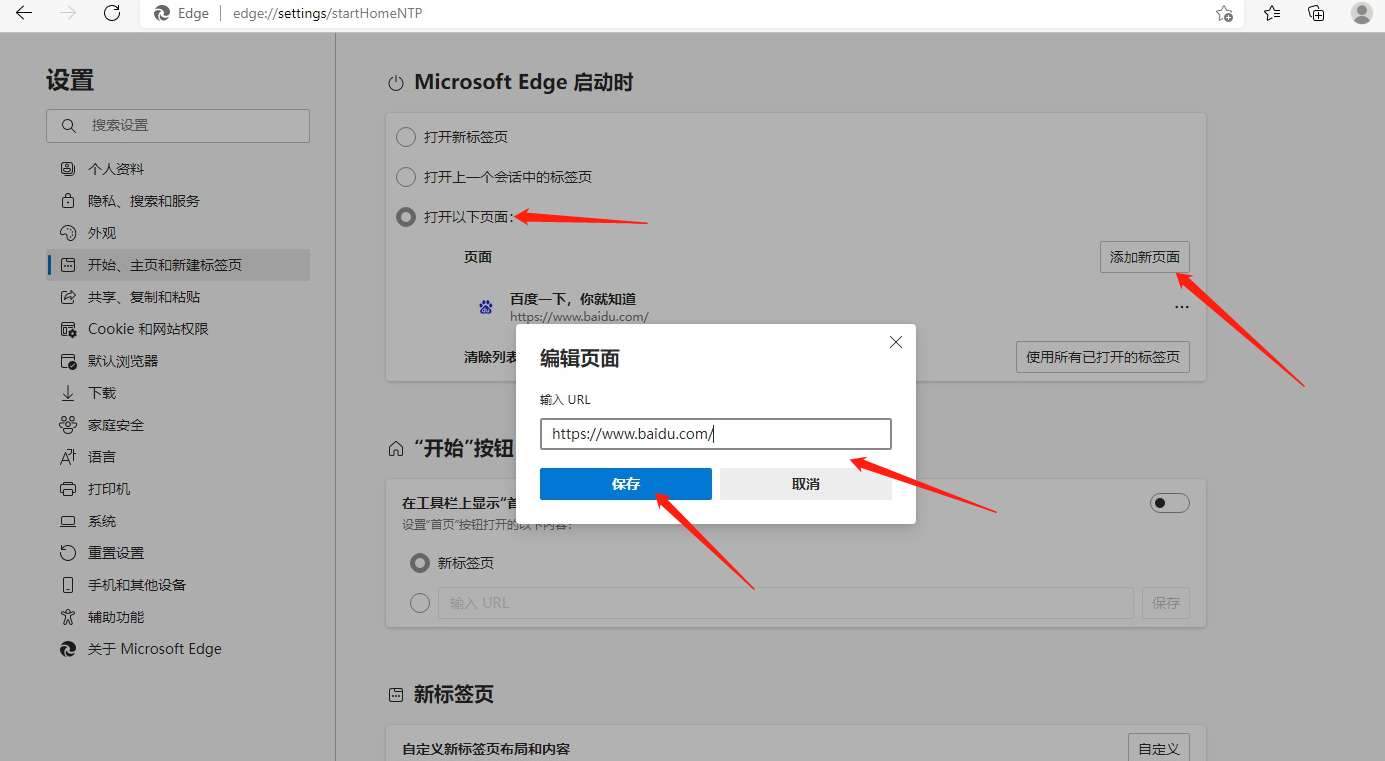Click the 外观 appearance palette icon
The image size is (1385, 761).
click(68, 233)
